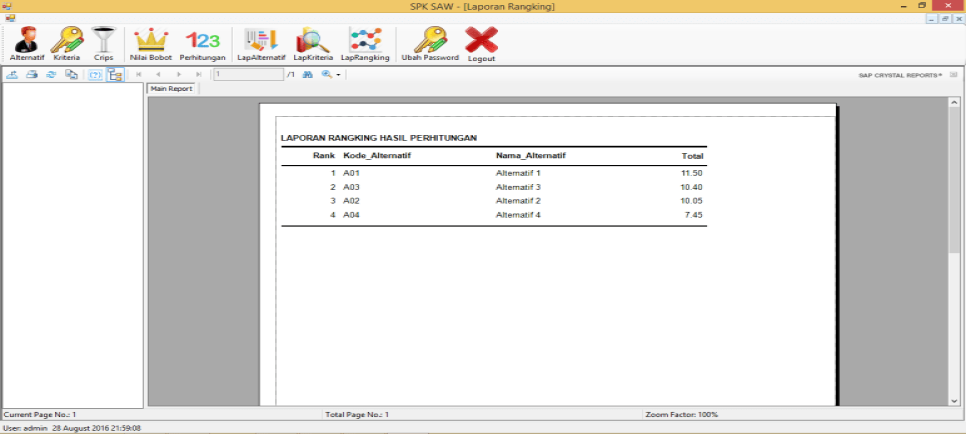Click the red Logout button
Image resolution: width=966 pixels, height=434 pixels.
click(481, 44)
